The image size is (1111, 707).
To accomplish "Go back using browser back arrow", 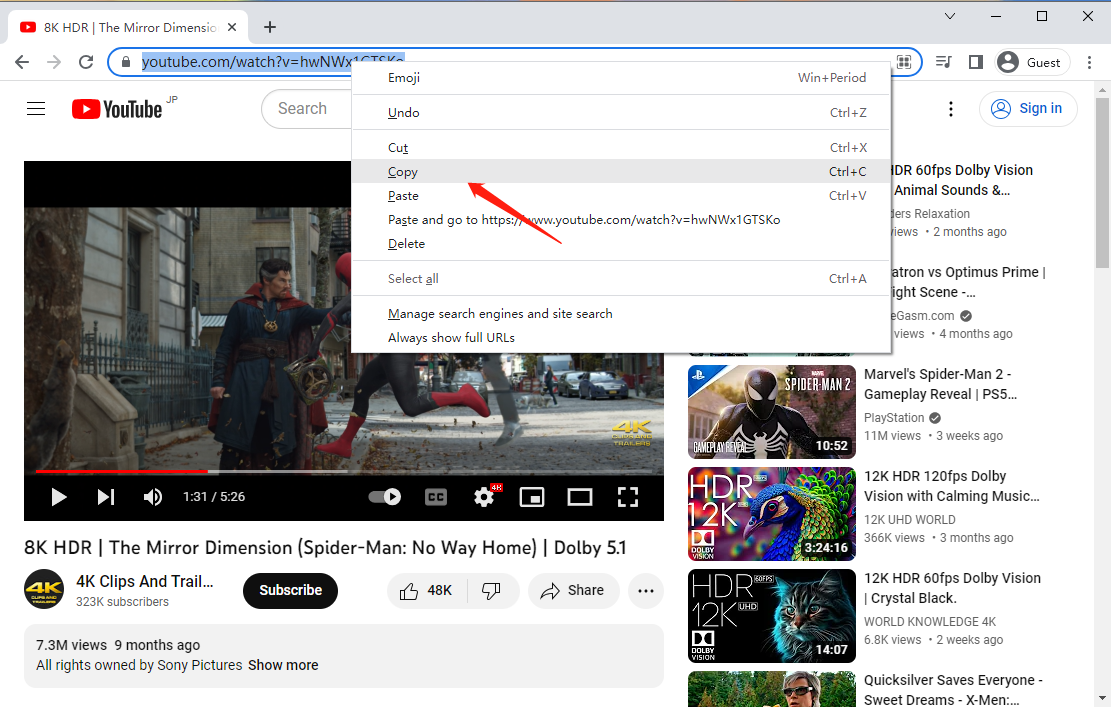I will 22,62.
